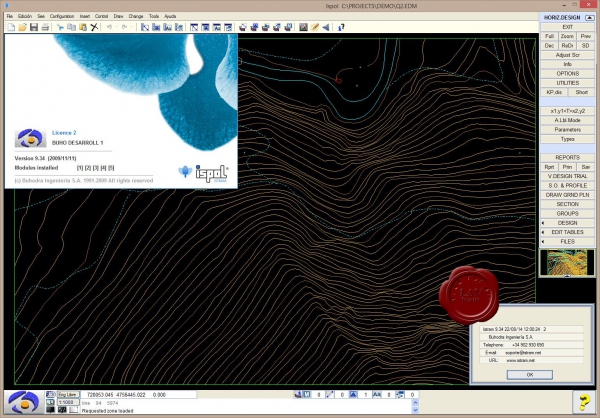Screen dimensions: 600x418
Task: Open OPTIONS in the side panel
Action: (x=567, y=73)
